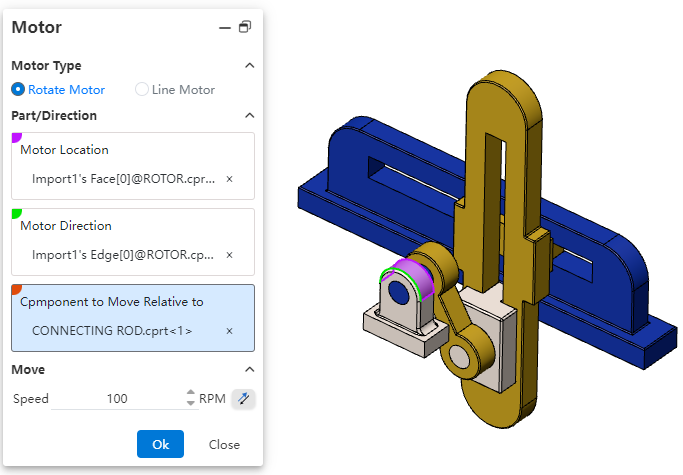Image resolution: width=683 pixels, height=475 pixels.
Task: Select the Line Motor radio button
Action: [142, 90]
